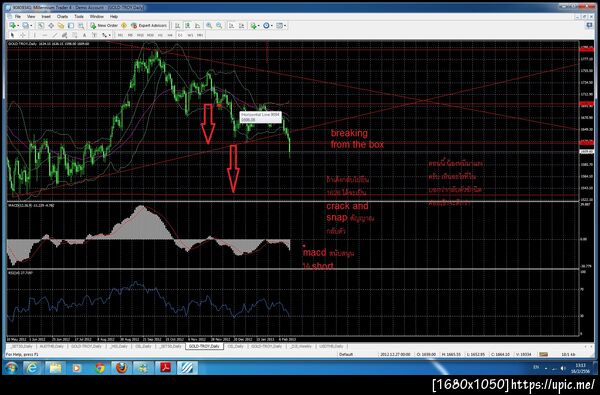Viewport: 600px width, 395px height.
Task: Expand the New Chart dropdown arrow
Action: tap(18, 26)
